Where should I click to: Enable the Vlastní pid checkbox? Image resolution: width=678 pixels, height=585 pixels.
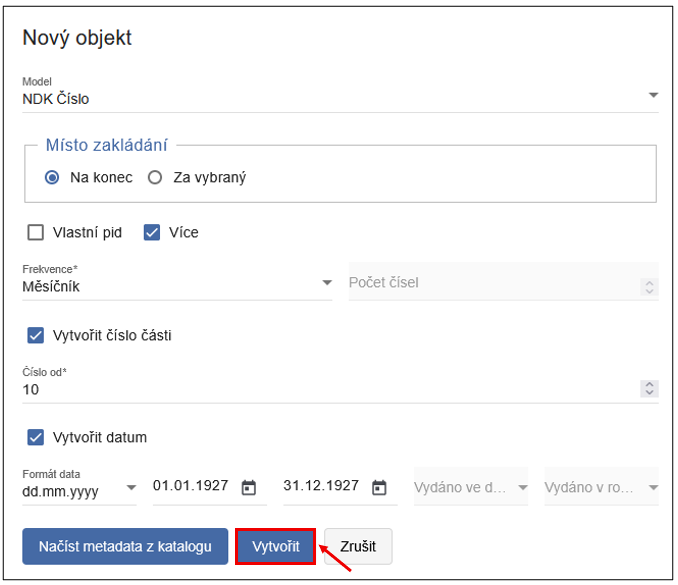tap(36, 233)
